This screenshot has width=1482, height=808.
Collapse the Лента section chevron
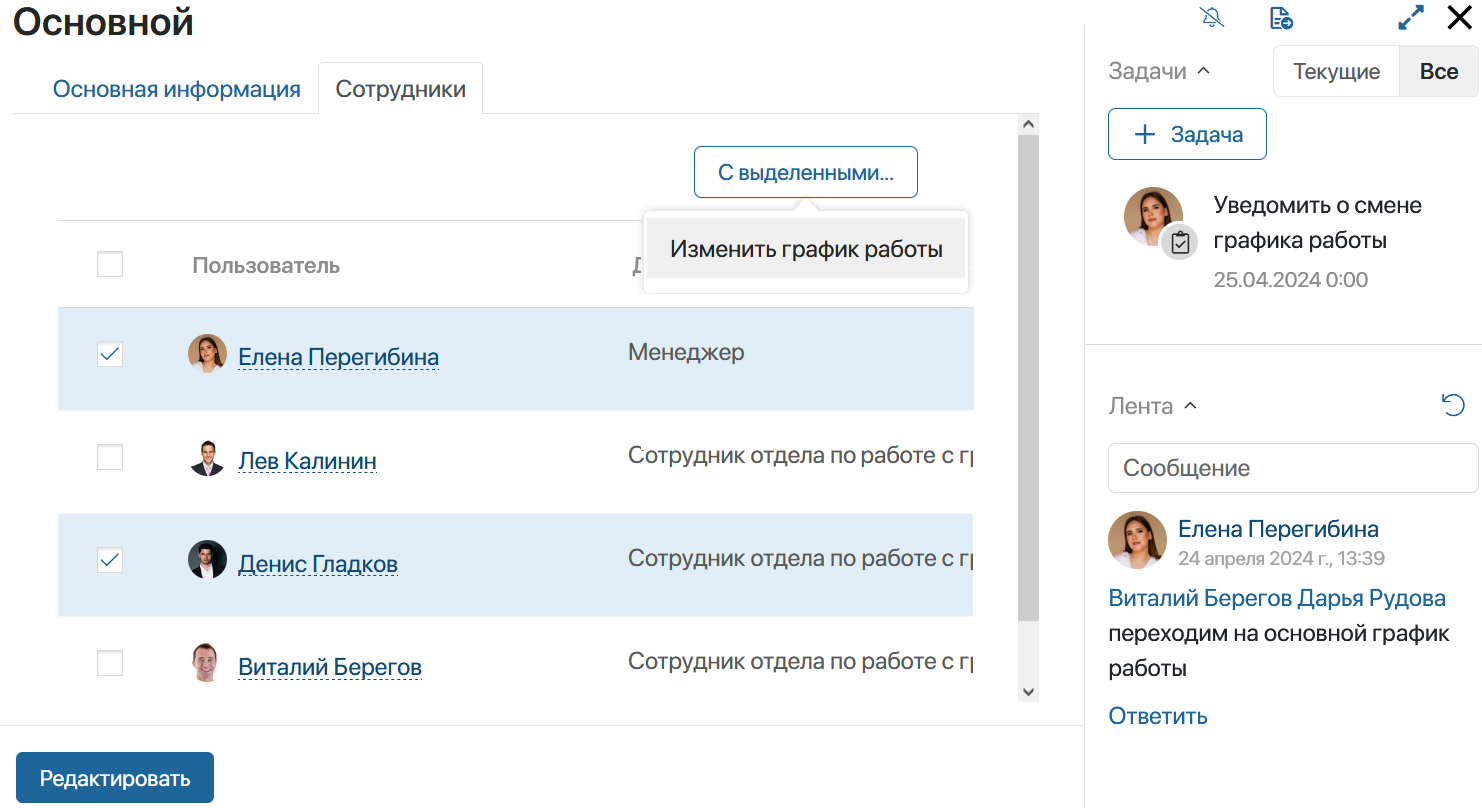(x=1190, y=406)
